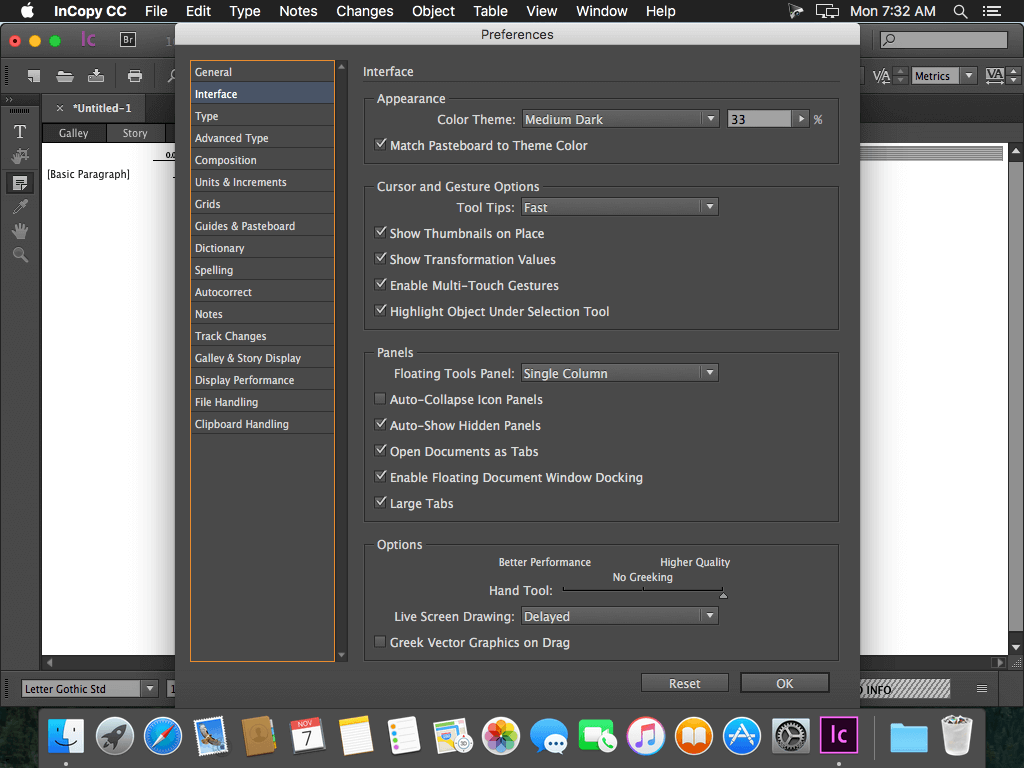
Task: Toggle Match Pasteboard to Theme Color
Action: click(x=380, y=145)
